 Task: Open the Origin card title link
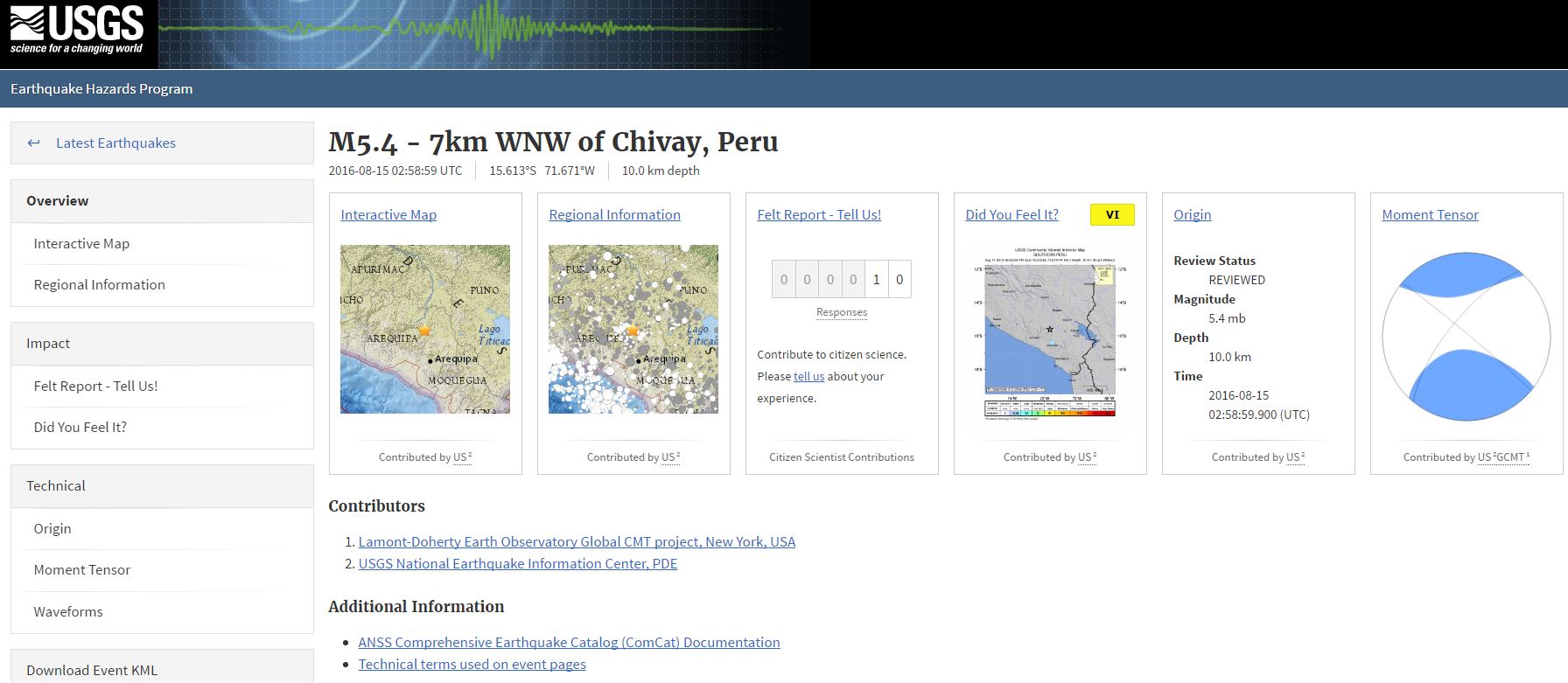coord(1192,215)
